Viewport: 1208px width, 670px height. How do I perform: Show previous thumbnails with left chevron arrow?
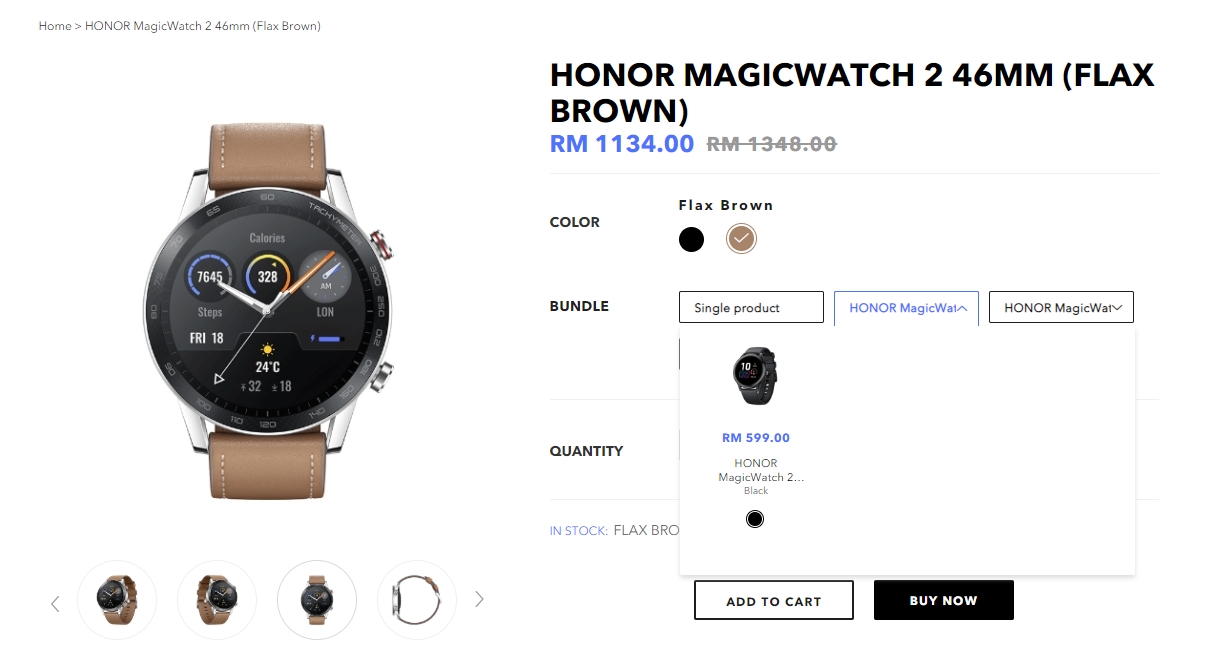(x=55, y=603)
